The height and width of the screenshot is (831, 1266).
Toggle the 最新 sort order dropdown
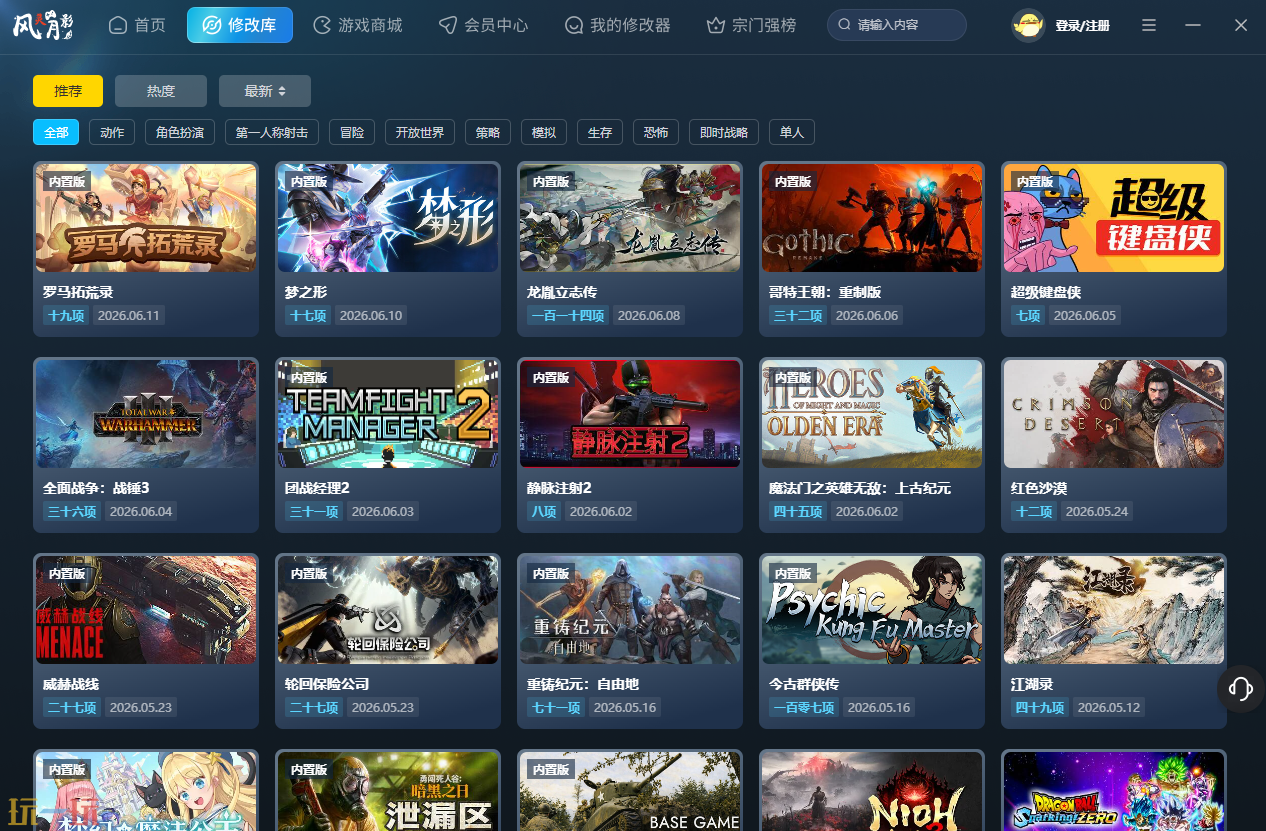(265, 91)
